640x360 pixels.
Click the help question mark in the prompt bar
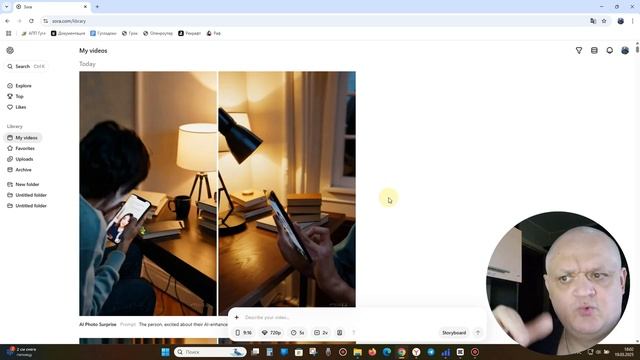tap(353, 333)
